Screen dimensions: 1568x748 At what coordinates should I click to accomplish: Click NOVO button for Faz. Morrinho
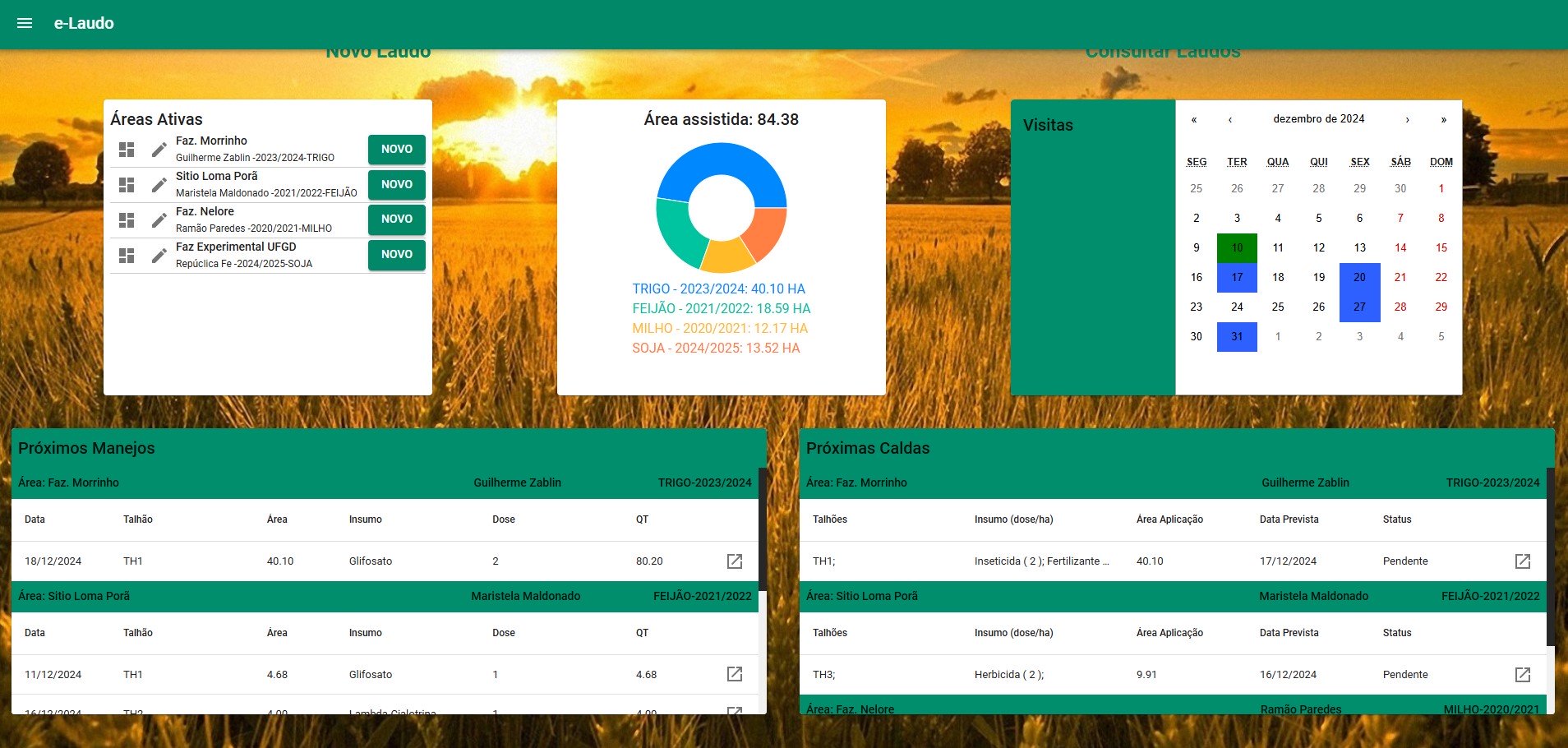[x=396, y=150]
